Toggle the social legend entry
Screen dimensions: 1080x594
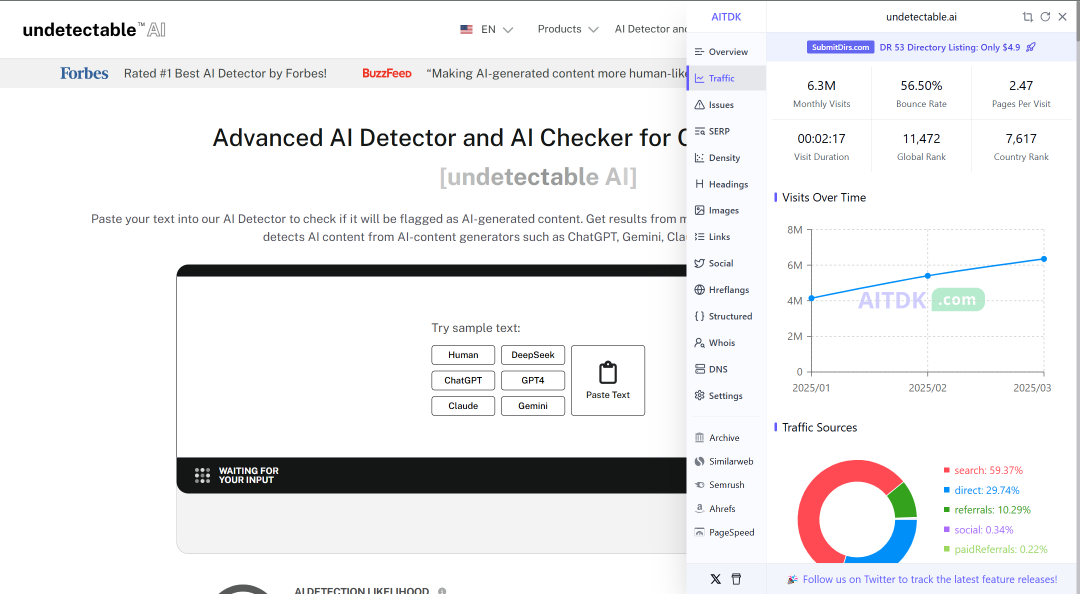[x=978, y=530]
